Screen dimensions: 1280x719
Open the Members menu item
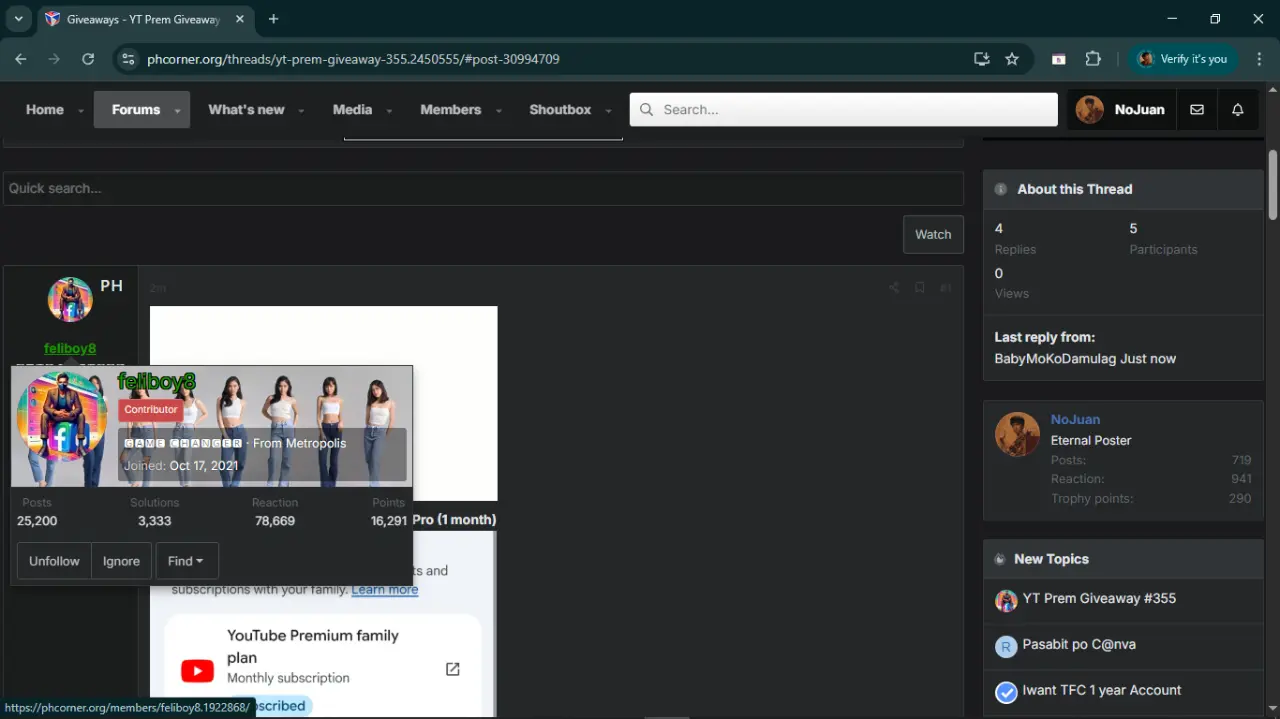(x=451, y=109)
